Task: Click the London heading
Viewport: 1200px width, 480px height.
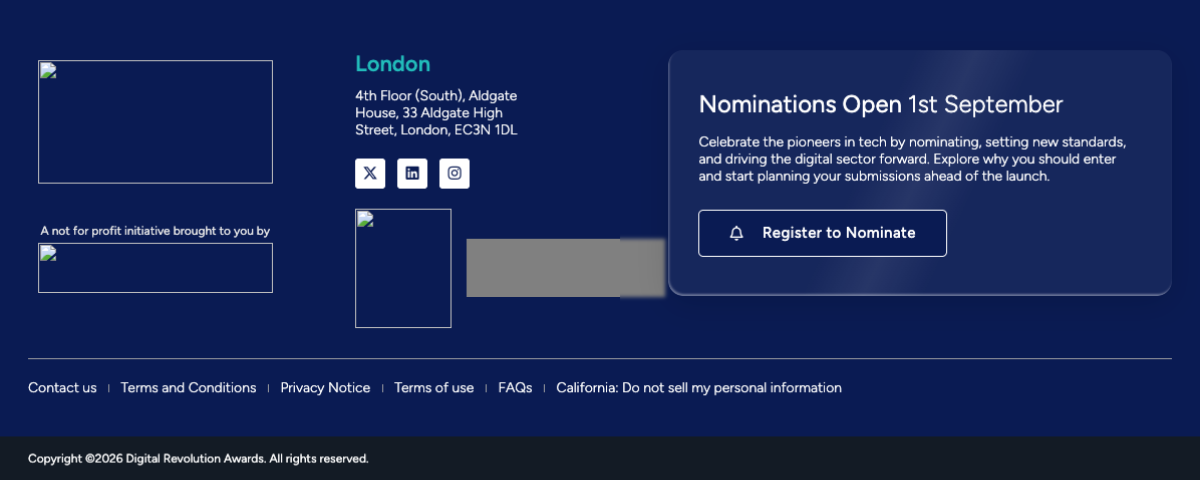Action: (393, 64)
